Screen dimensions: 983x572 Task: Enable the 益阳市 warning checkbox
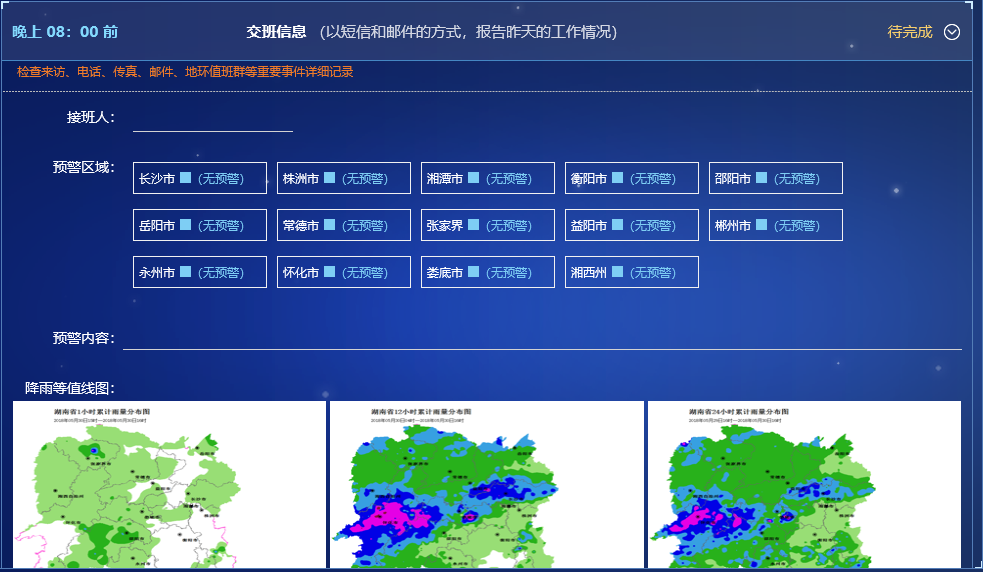618,225
